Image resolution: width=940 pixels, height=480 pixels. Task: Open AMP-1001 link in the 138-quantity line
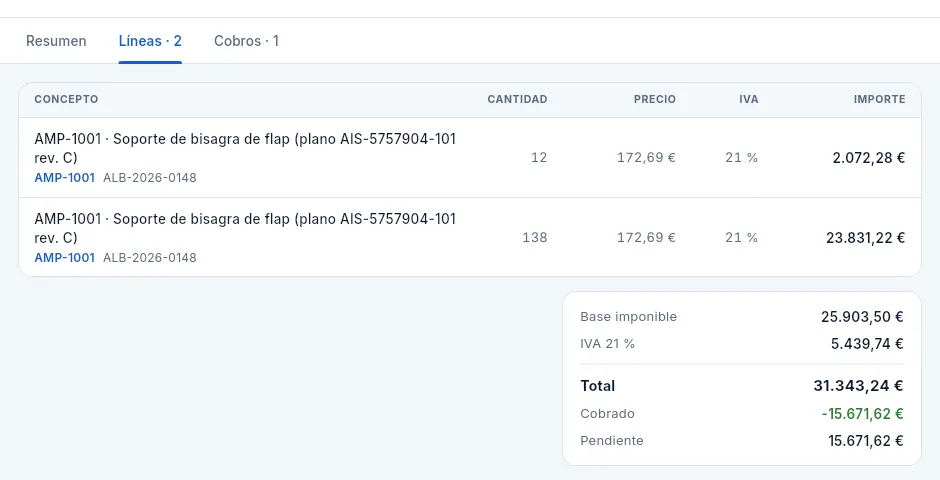64,258
